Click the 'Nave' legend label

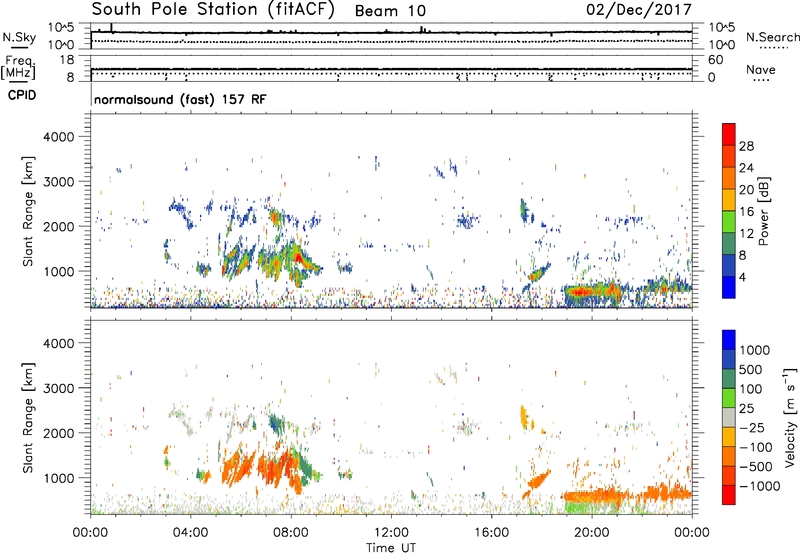tap(761, 69)
